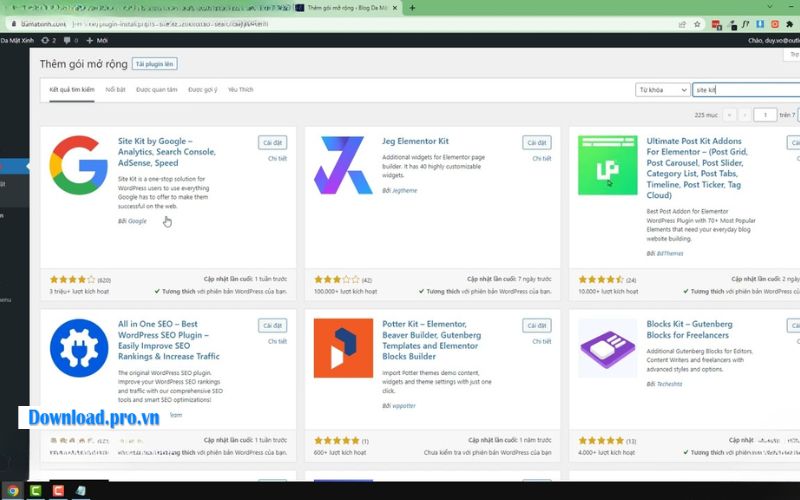Click the Jegtheme author link
This screenshot has width=800, height=500.
pyautogui.click(x=405, y=190)
